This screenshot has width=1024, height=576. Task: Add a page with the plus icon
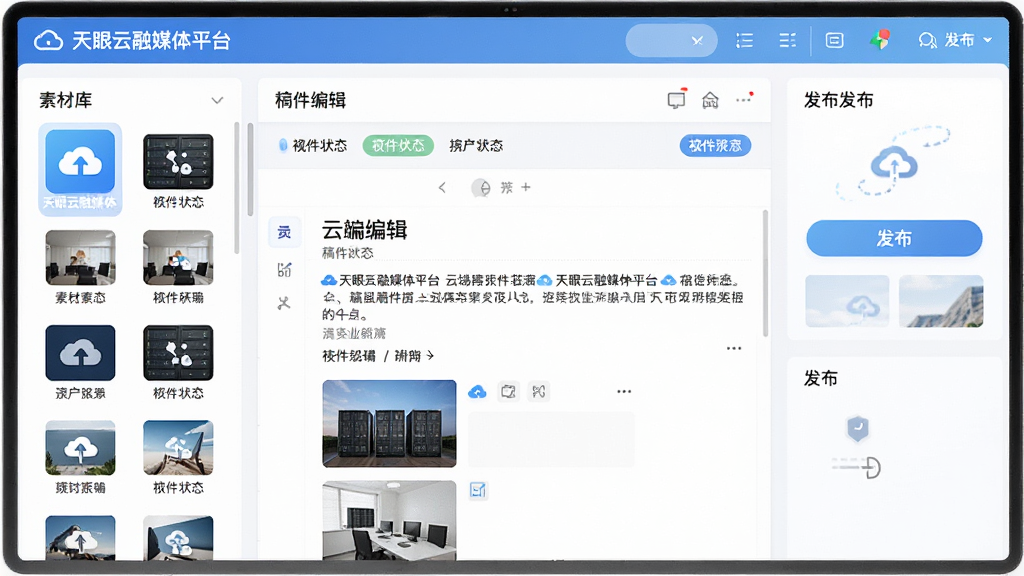[526, 187]
